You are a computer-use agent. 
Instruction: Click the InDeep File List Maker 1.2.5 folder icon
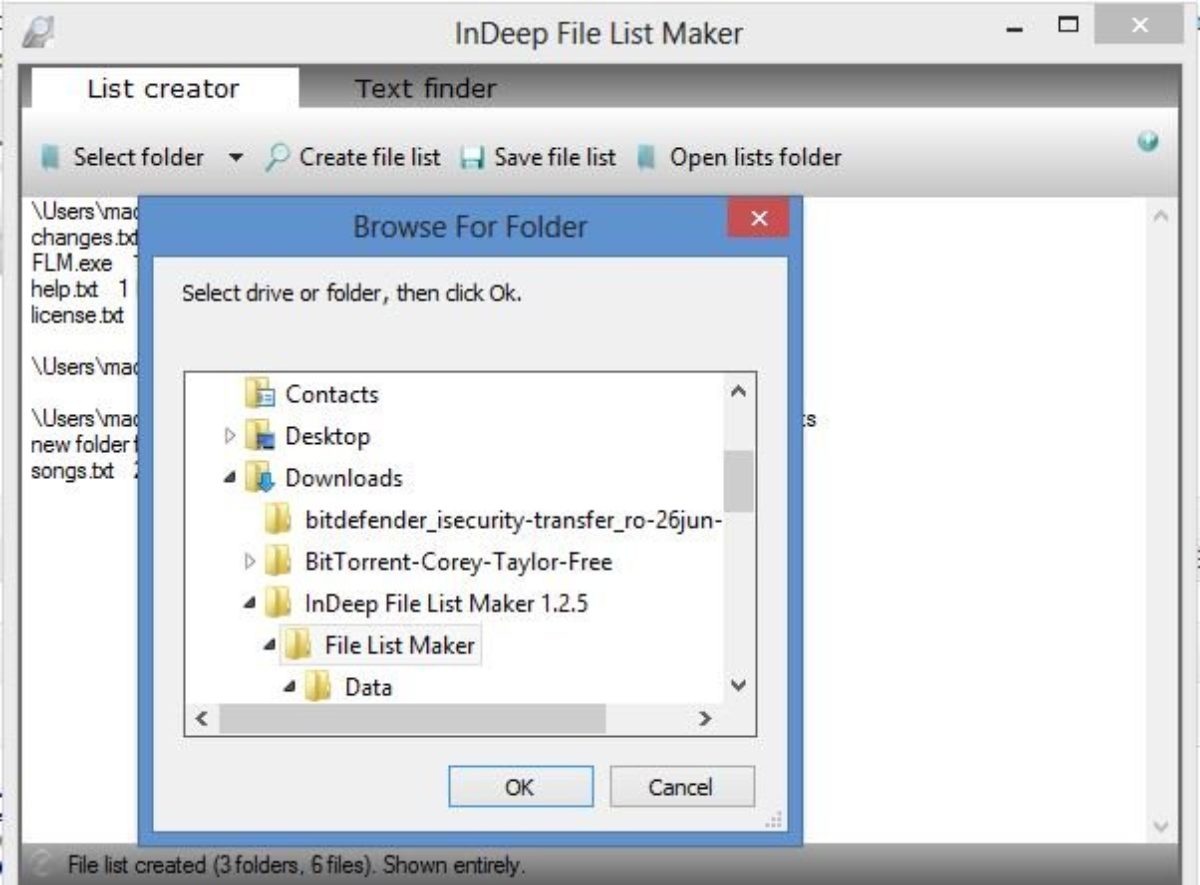[279, 603]
